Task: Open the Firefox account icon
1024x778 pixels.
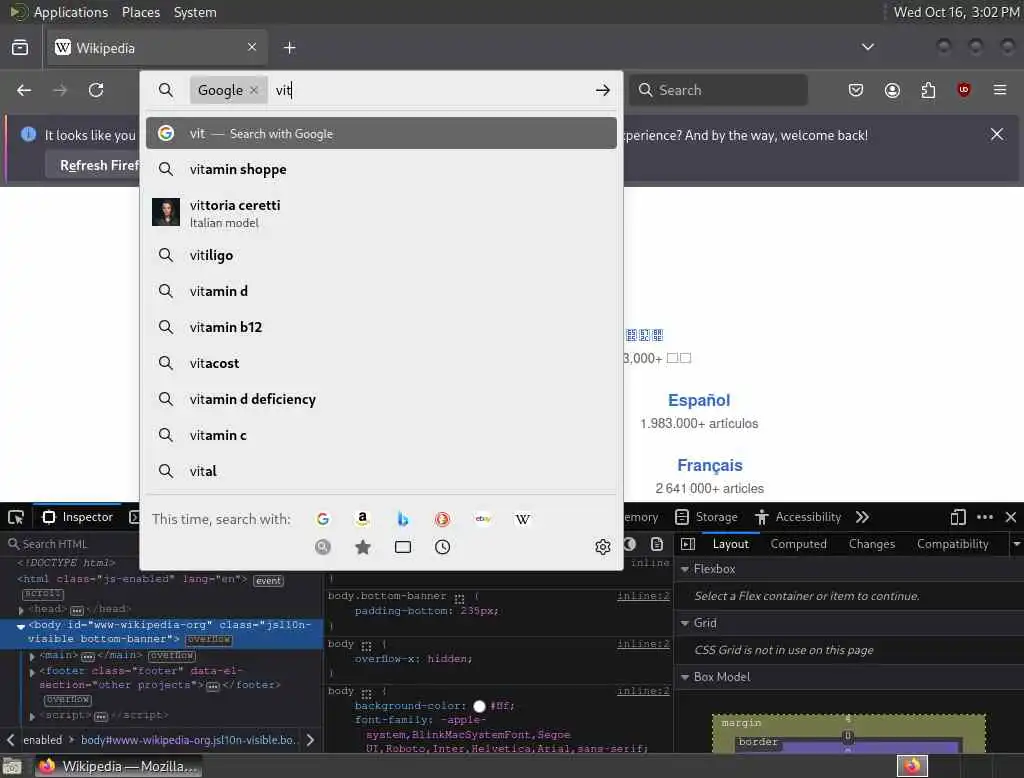Action: tap(892, 90)
